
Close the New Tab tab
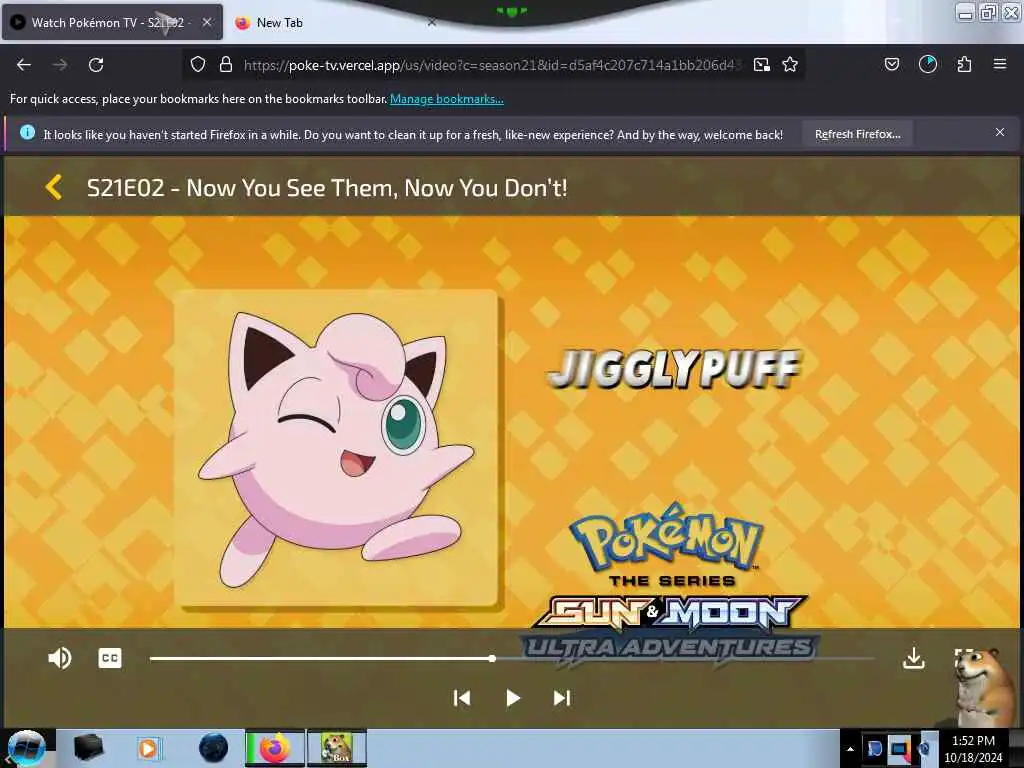[431, 22]
